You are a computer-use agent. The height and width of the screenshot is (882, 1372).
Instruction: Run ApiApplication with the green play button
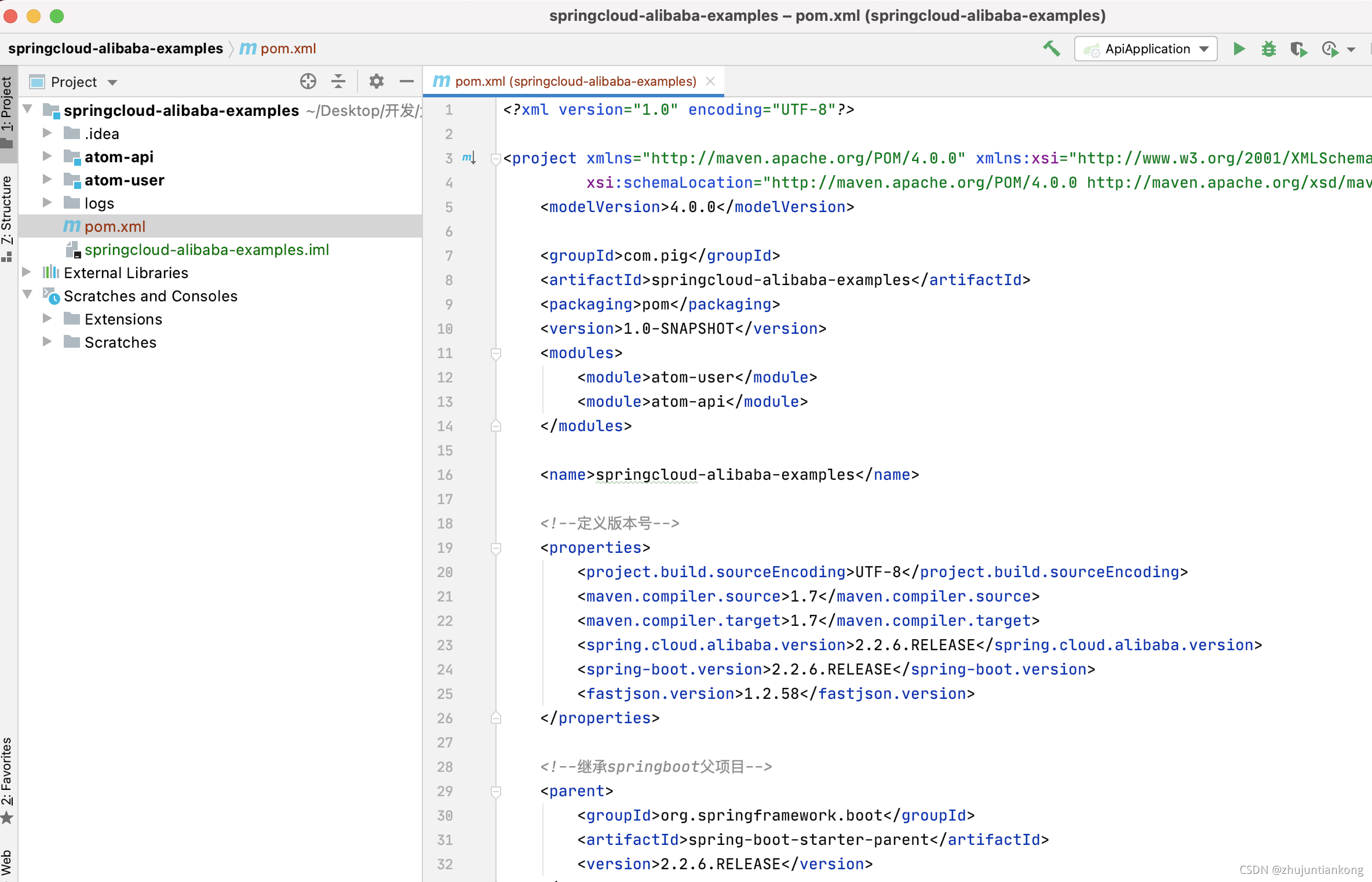click(1239, 49)
